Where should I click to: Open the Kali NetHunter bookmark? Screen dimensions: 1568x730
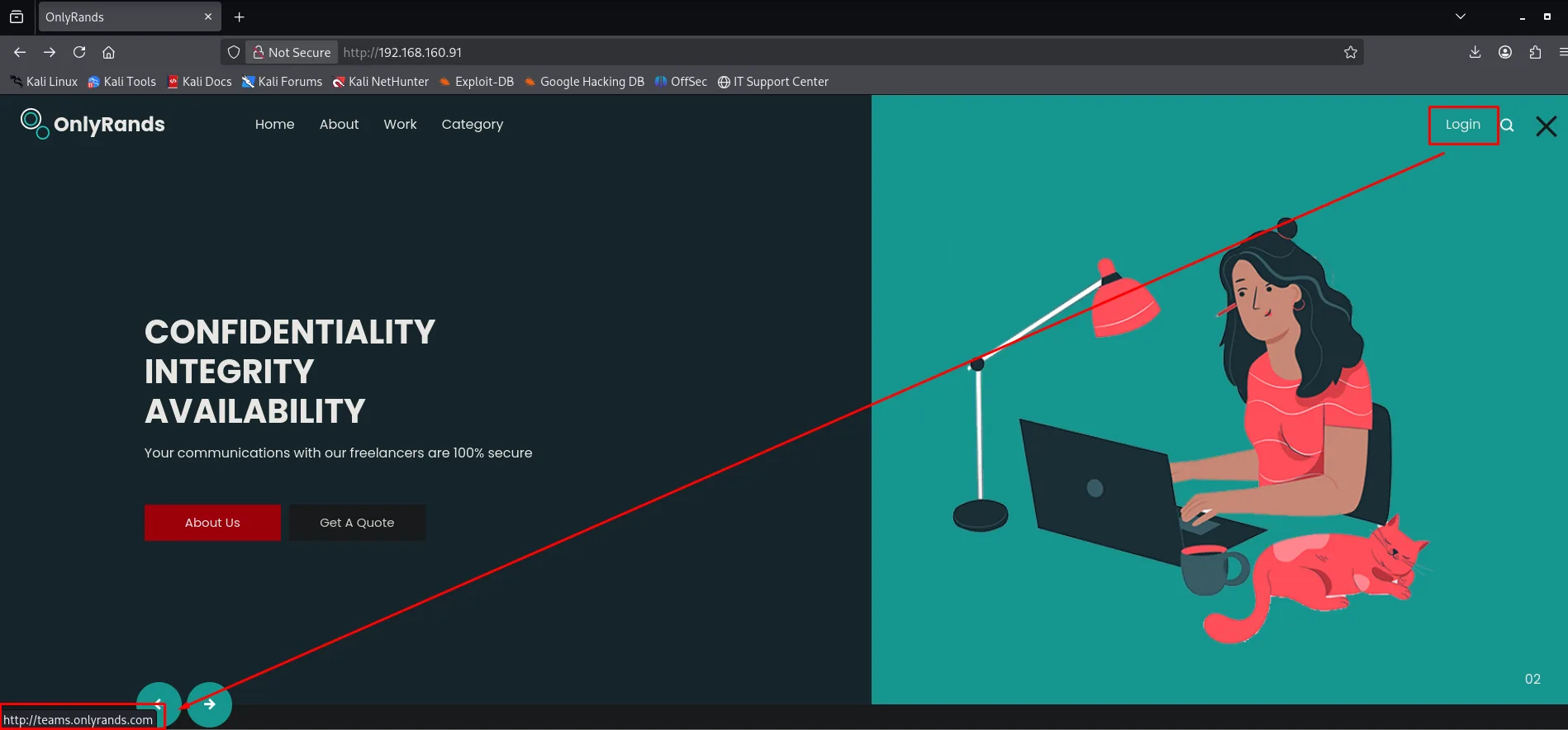[381, 82]
